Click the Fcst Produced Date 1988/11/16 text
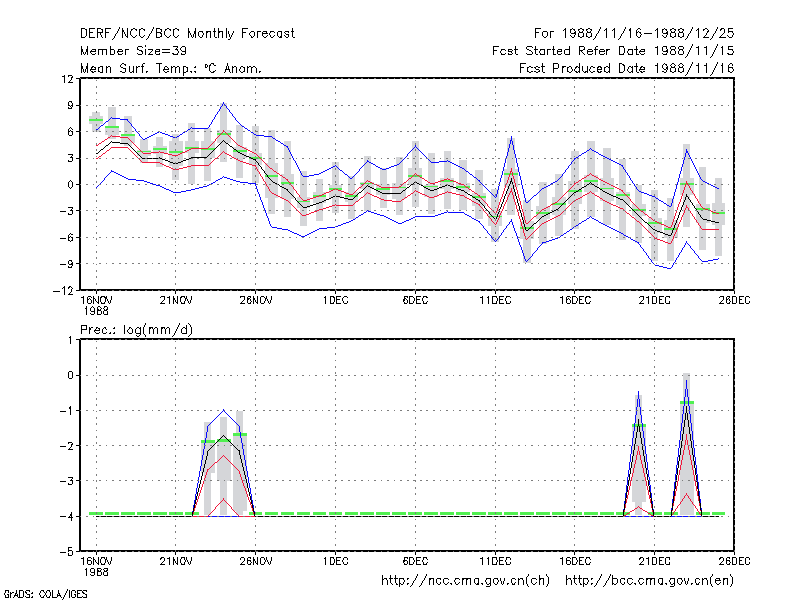 pyautogui.click(x=627, y=68)
